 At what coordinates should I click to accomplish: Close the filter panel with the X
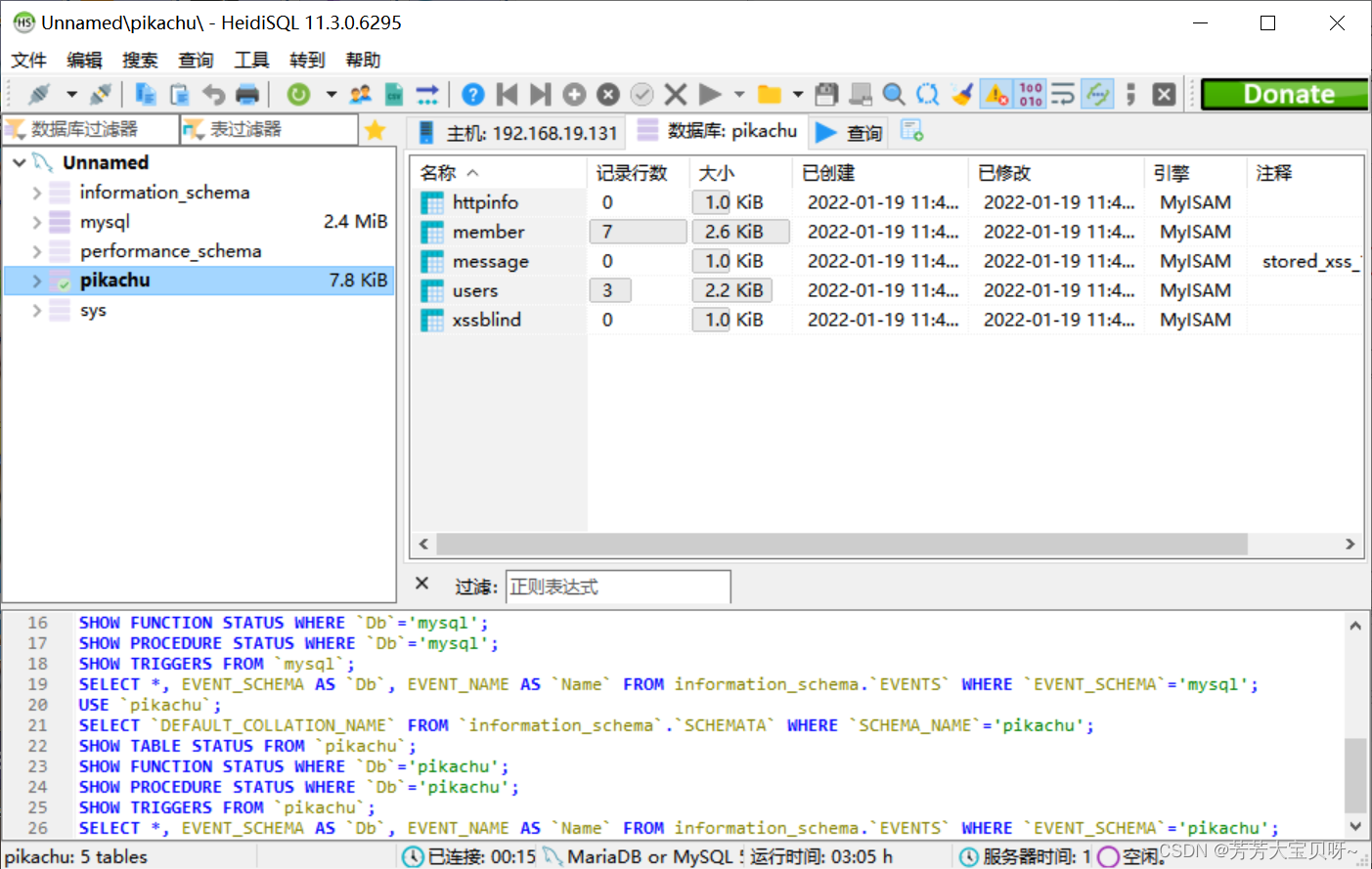pos(421,584)
